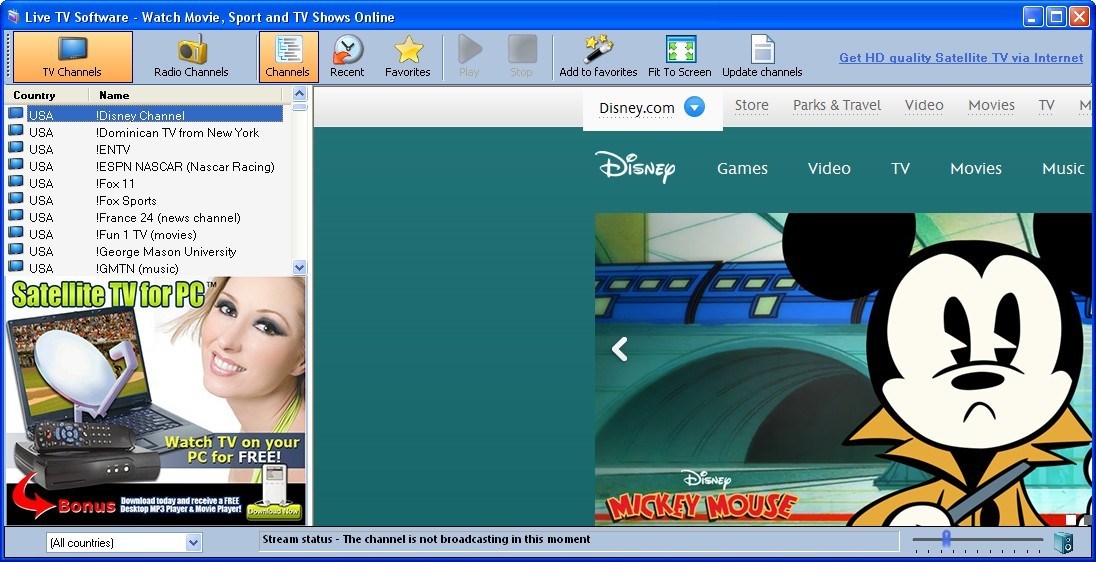
Task: Add current channel to favorites
Action: 598,57
